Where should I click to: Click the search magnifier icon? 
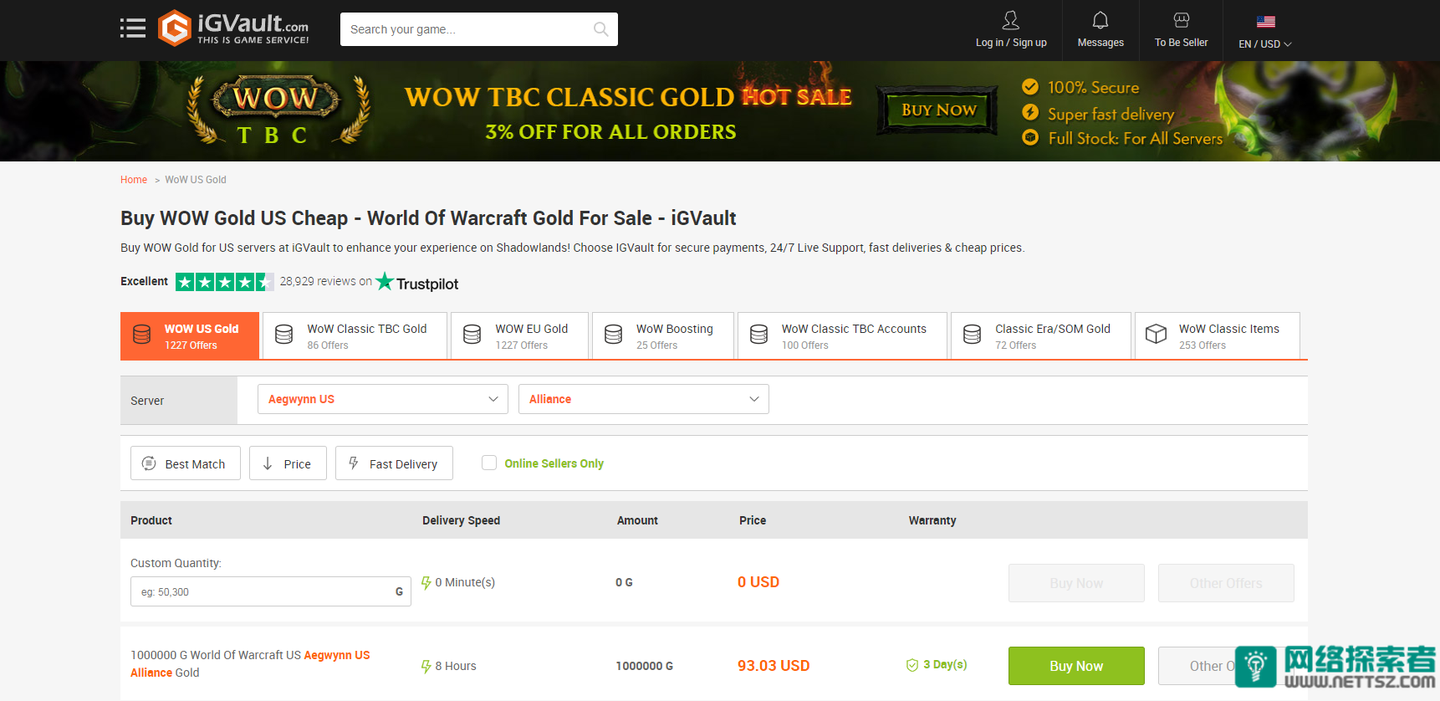click(x=601, y=29)
